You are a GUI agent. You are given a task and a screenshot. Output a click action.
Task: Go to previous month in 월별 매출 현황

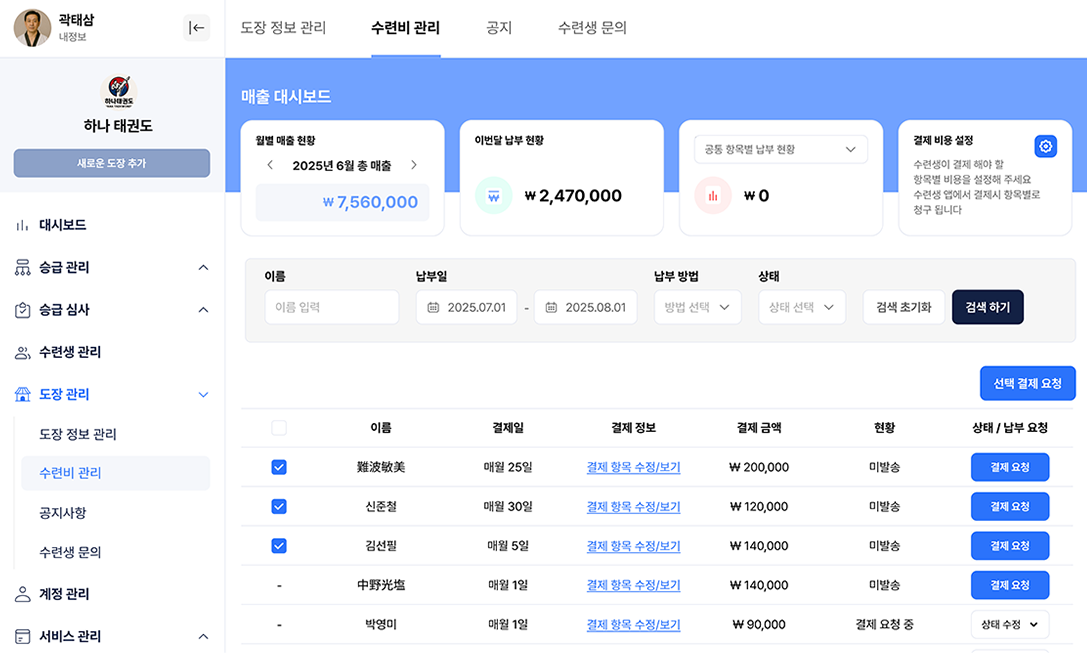(270, 165)
